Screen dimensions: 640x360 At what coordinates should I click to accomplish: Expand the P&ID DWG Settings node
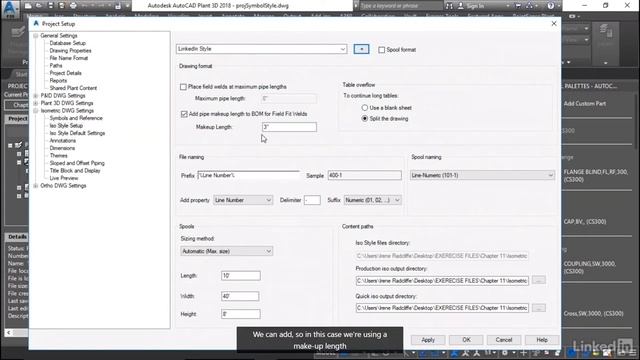click(x=36, y=96)
